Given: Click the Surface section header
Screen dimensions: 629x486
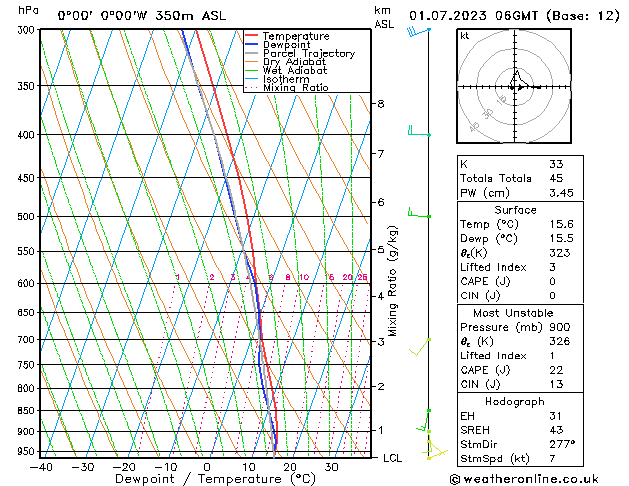Looking at the screenshot, I should [515, 210].
